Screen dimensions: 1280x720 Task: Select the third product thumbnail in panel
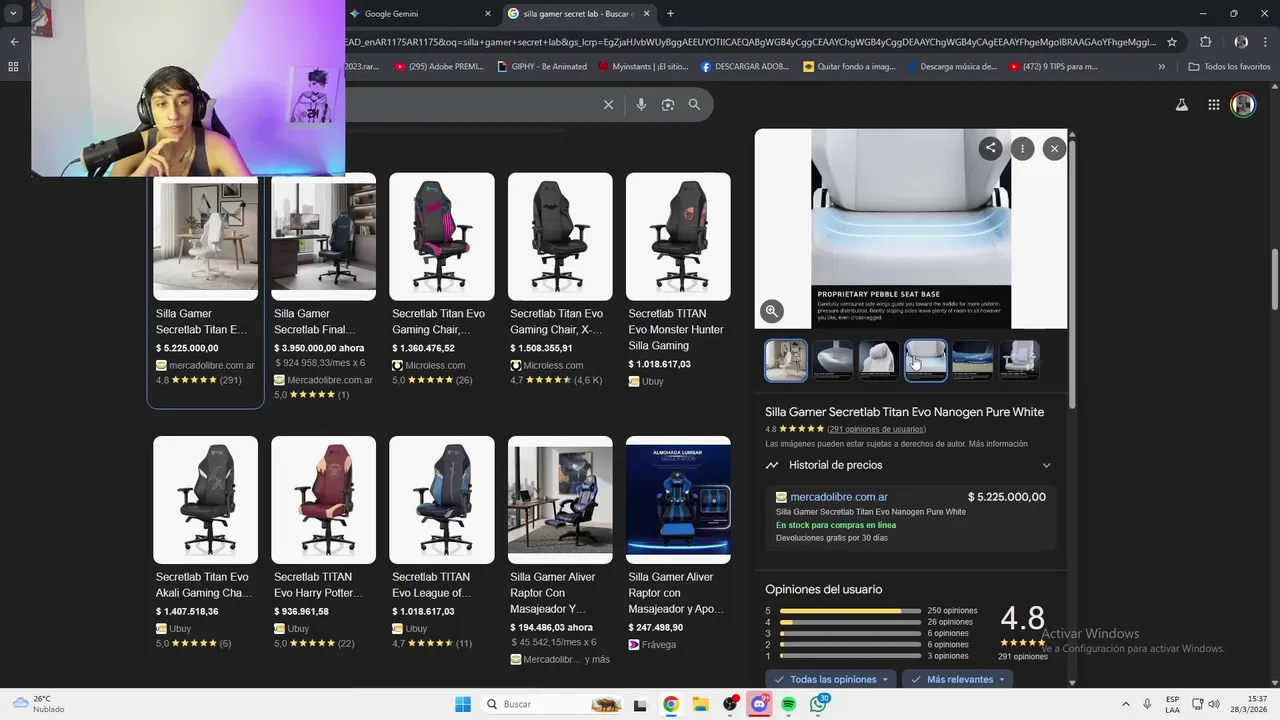[x=879, y=360]
